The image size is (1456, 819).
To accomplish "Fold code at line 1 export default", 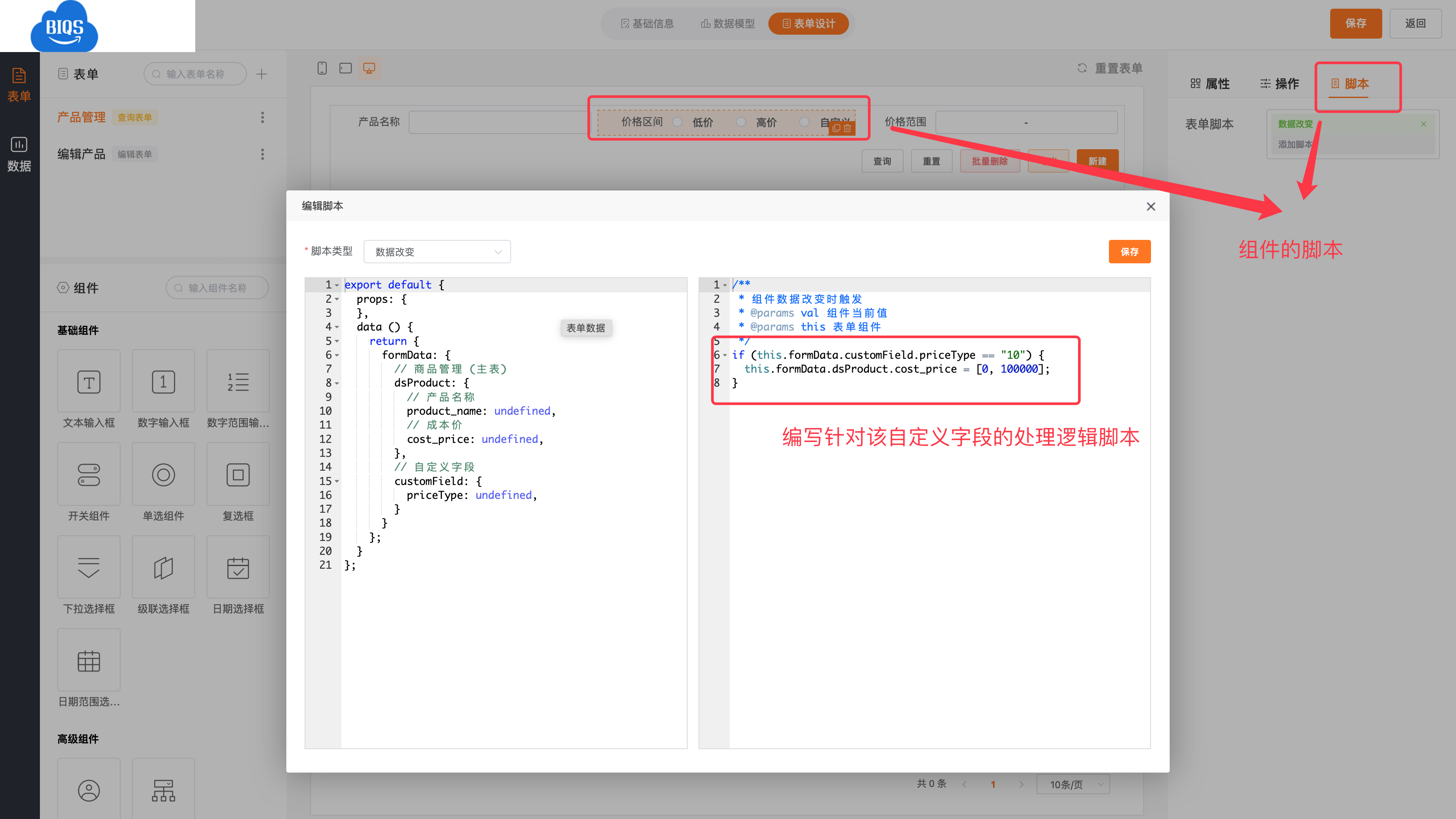I will [337, 285].
